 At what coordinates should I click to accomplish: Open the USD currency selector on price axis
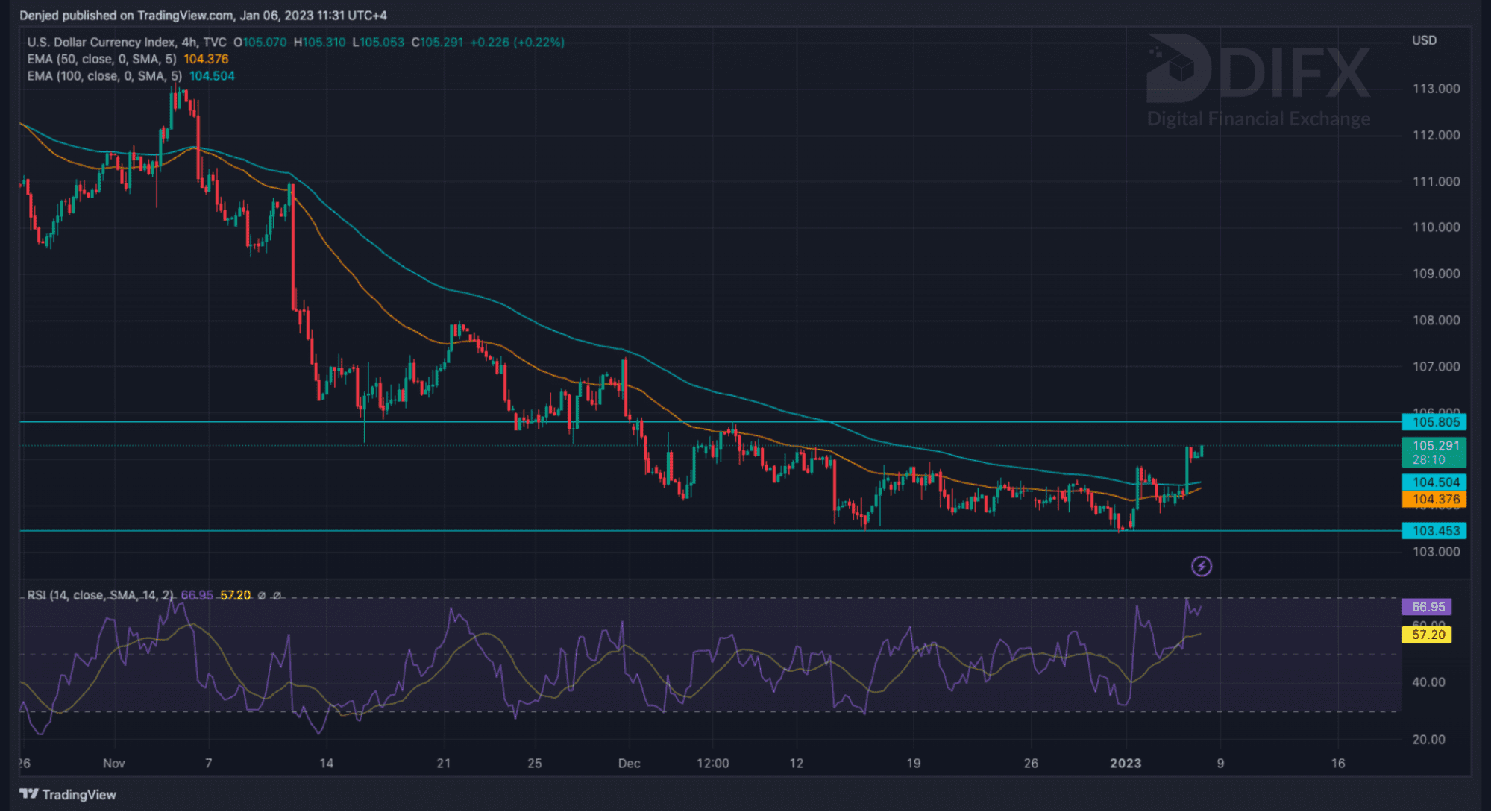pos(1423,40)
